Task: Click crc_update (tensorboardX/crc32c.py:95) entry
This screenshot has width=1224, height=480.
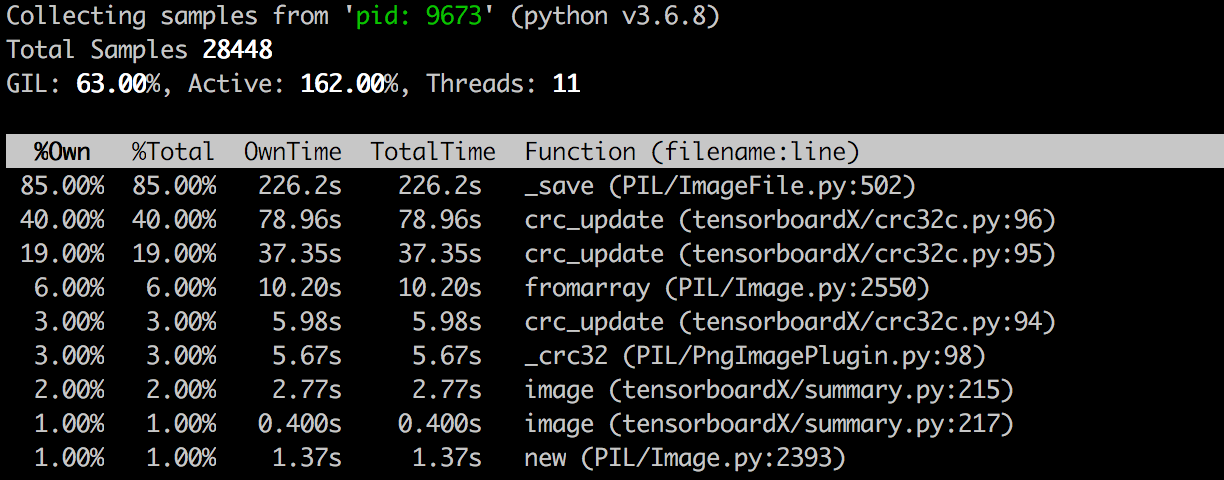Action: 790,254
